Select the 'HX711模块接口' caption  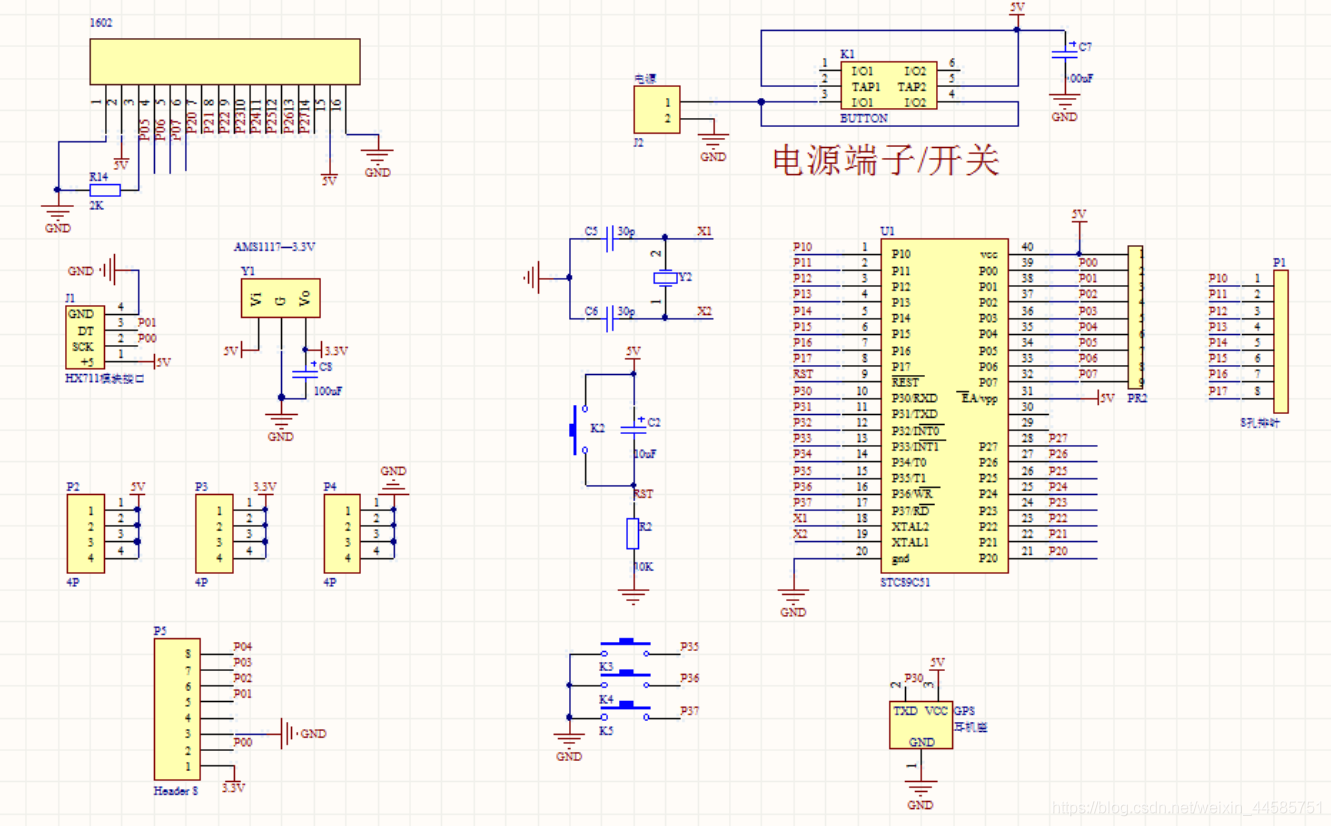104,379
